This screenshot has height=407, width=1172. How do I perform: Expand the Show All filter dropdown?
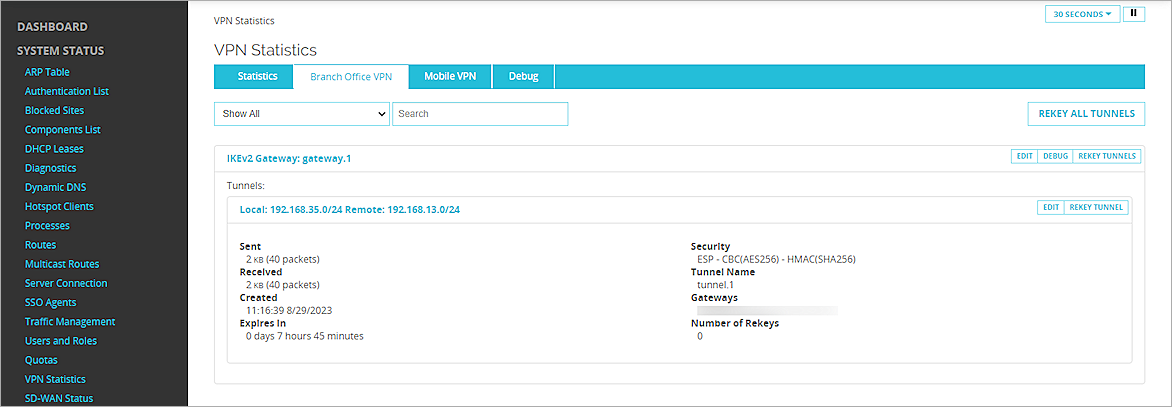click(x=301, y=114)
